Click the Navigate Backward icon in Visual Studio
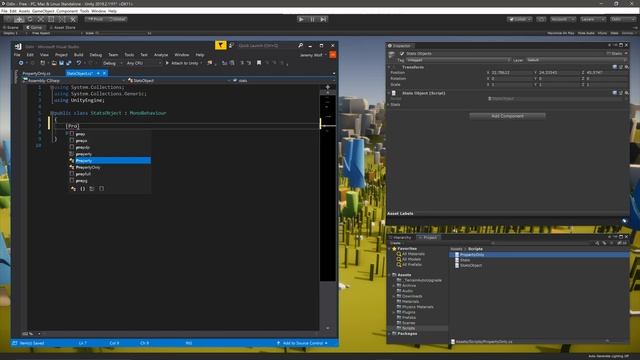 pyautogui.click(x=21, y=63)
